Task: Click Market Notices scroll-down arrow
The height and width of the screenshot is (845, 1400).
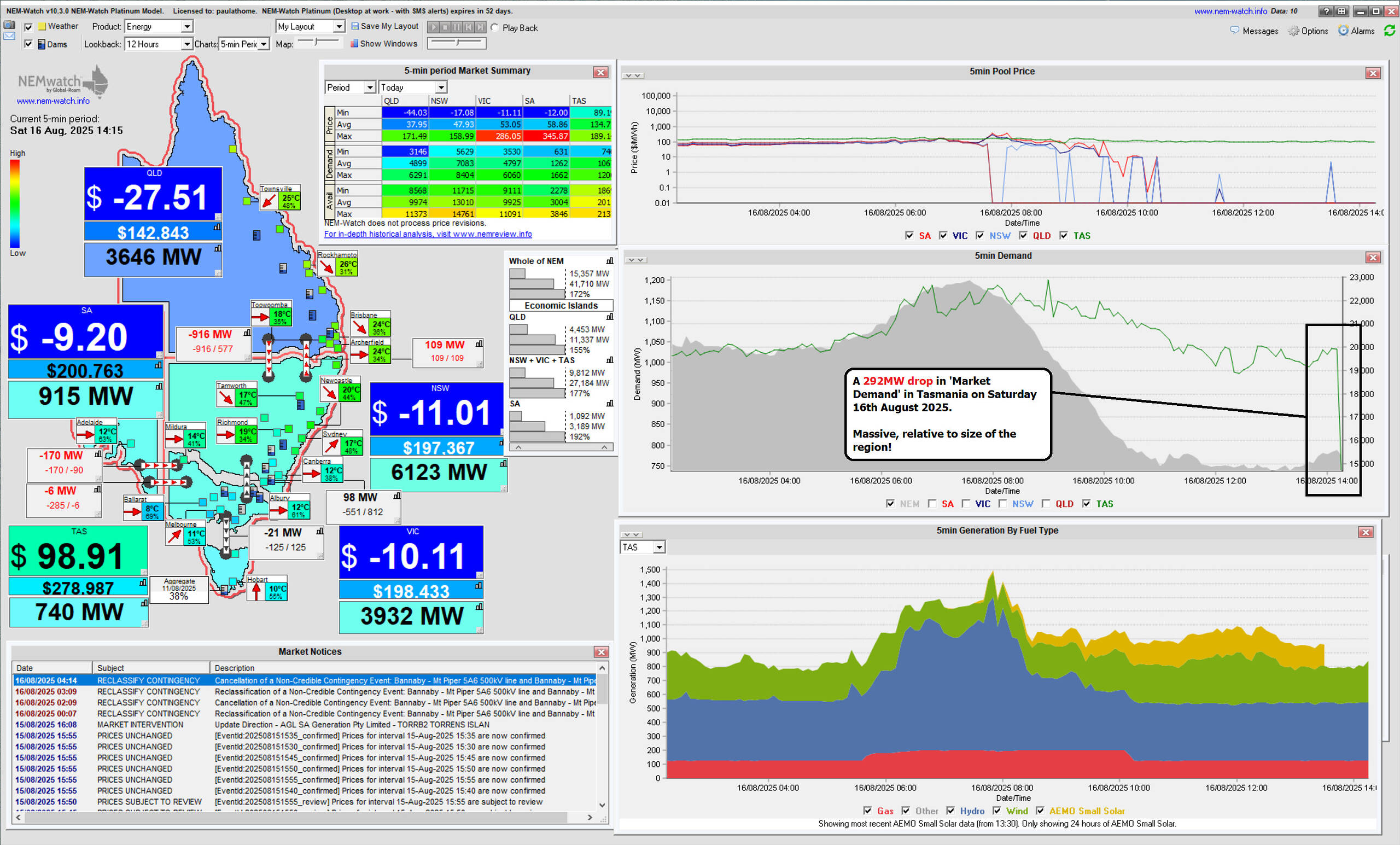Action: coord(602,805)
